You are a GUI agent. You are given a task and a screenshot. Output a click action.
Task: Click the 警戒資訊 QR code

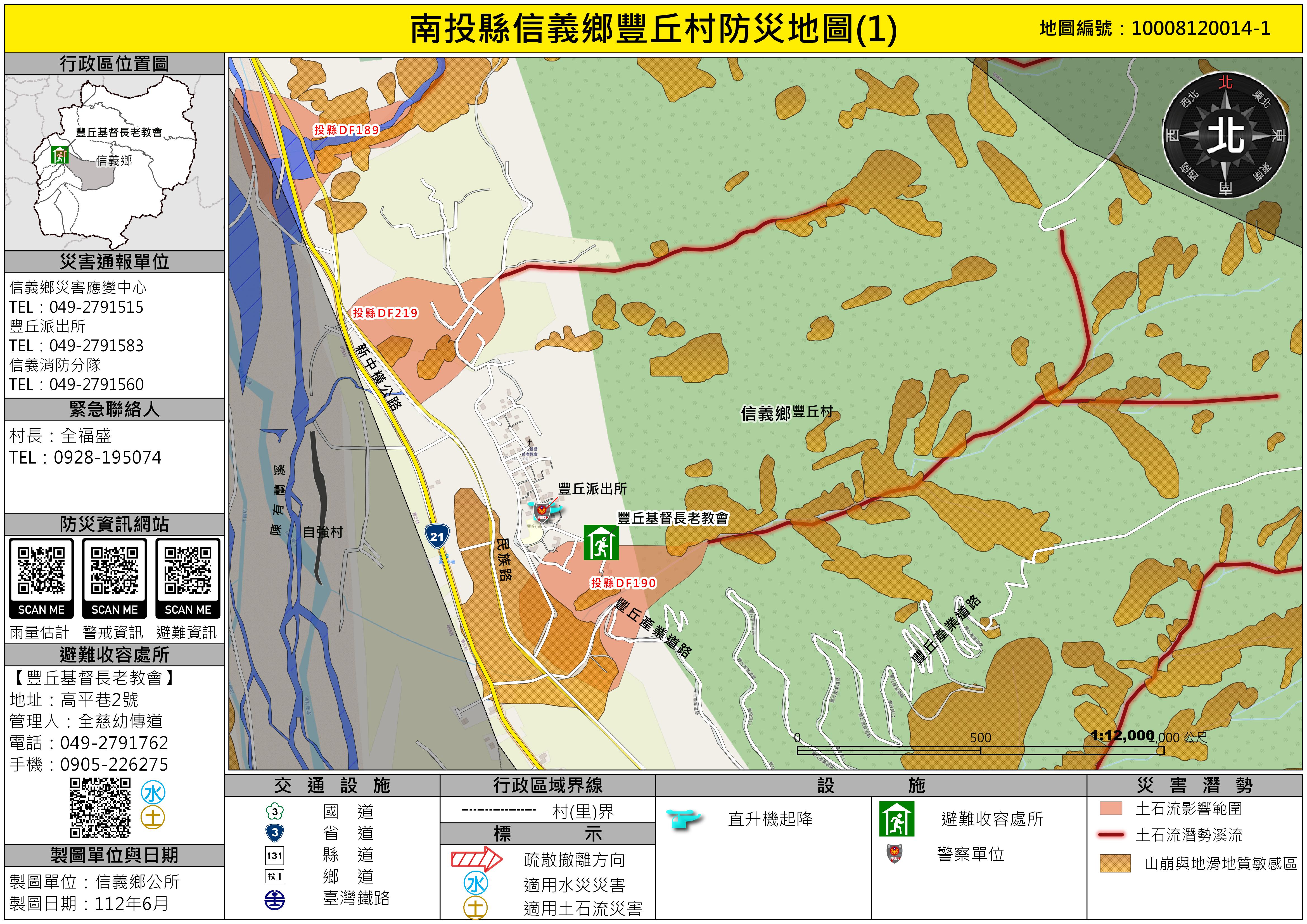(x=114, y=571)
